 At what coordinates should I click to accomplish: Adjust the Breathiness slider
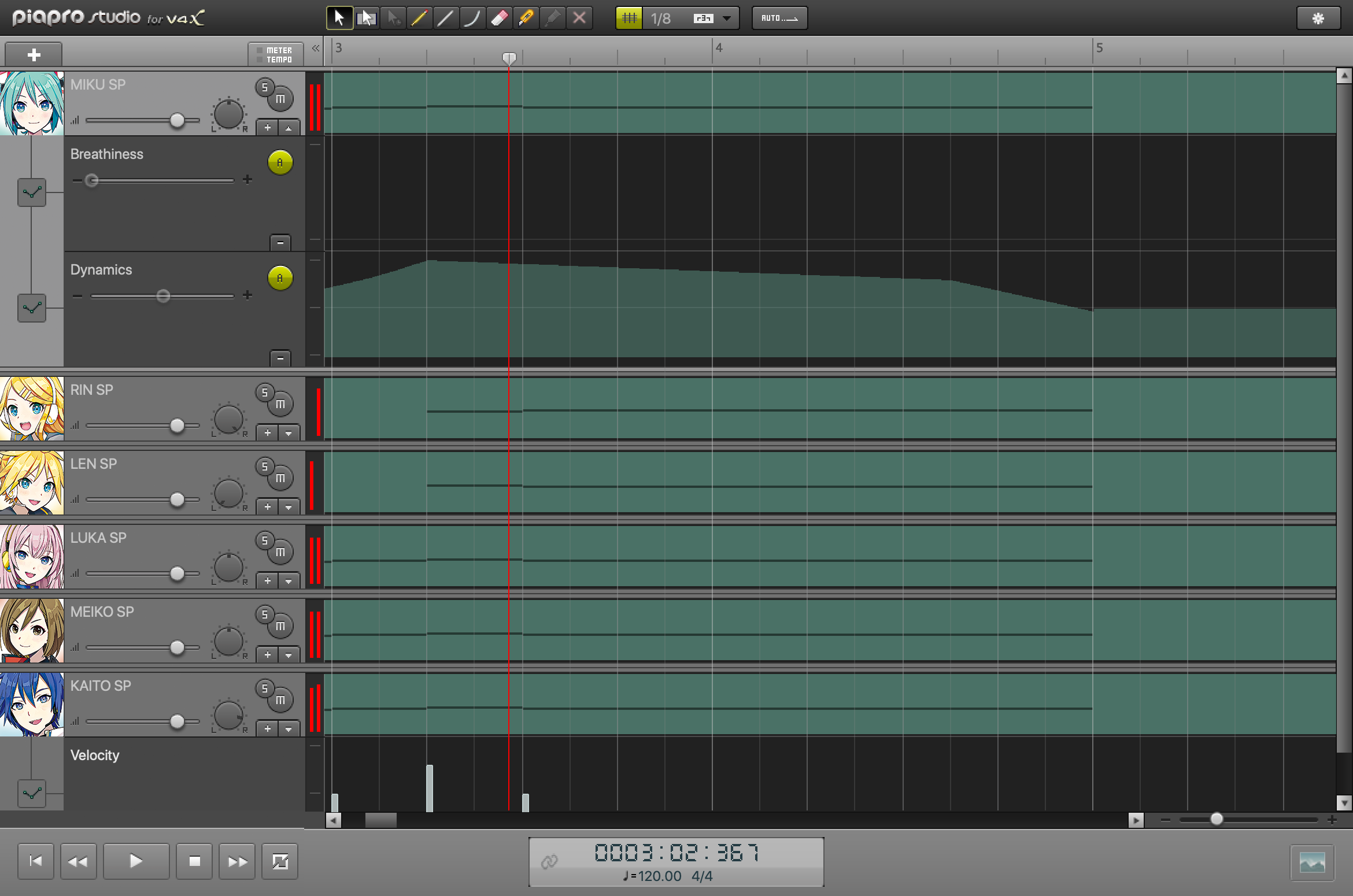tap(91, 180)
